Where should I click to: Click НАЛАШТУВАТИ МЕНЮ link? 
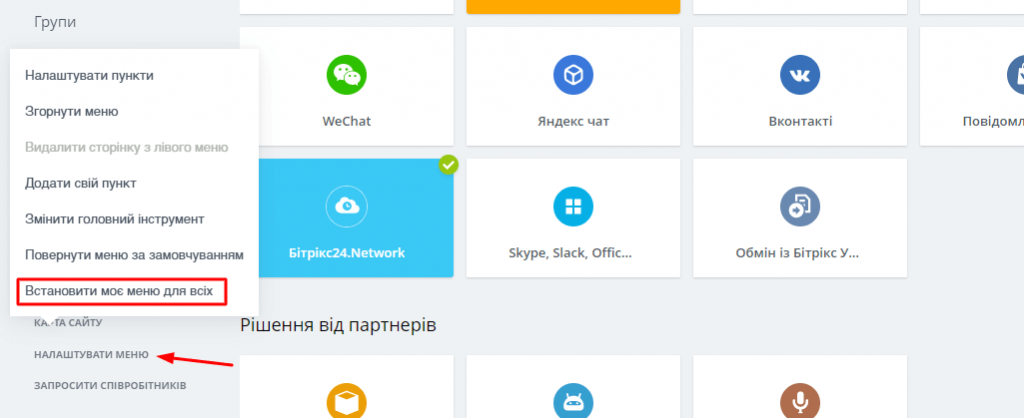91,355
